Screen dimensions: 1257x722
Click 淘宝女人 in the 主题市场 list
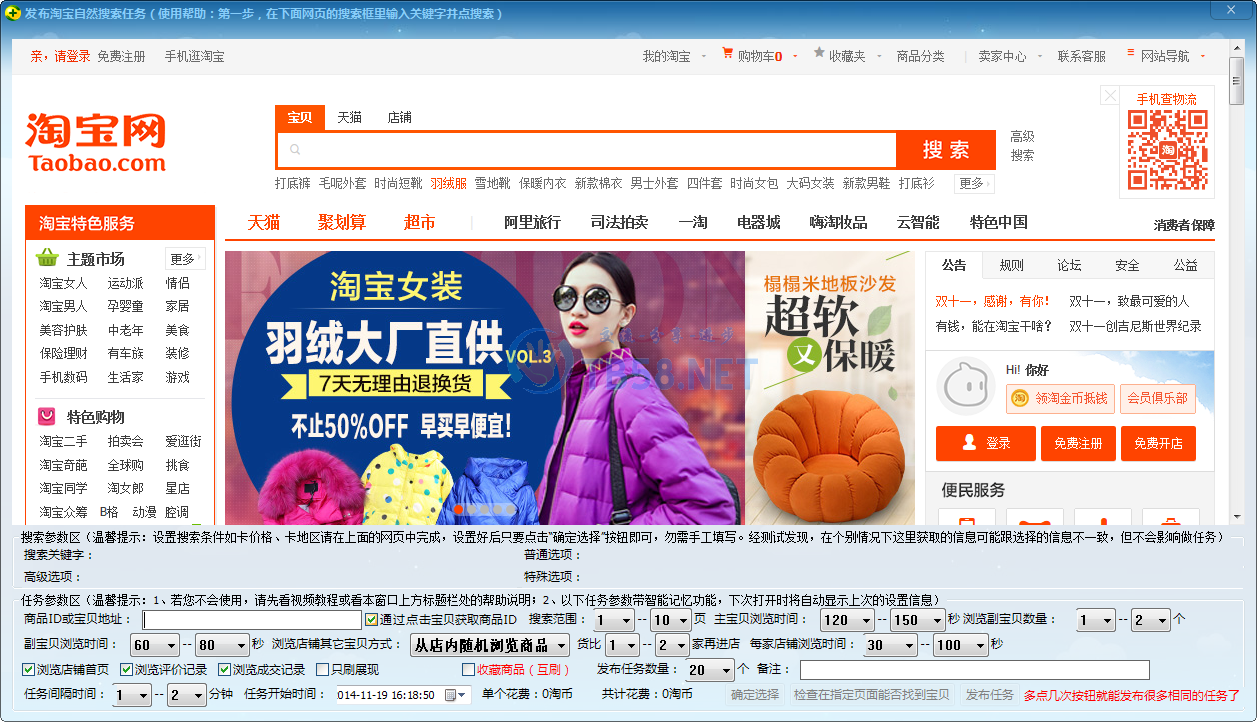pyautogui.click(x=64, y=283)
